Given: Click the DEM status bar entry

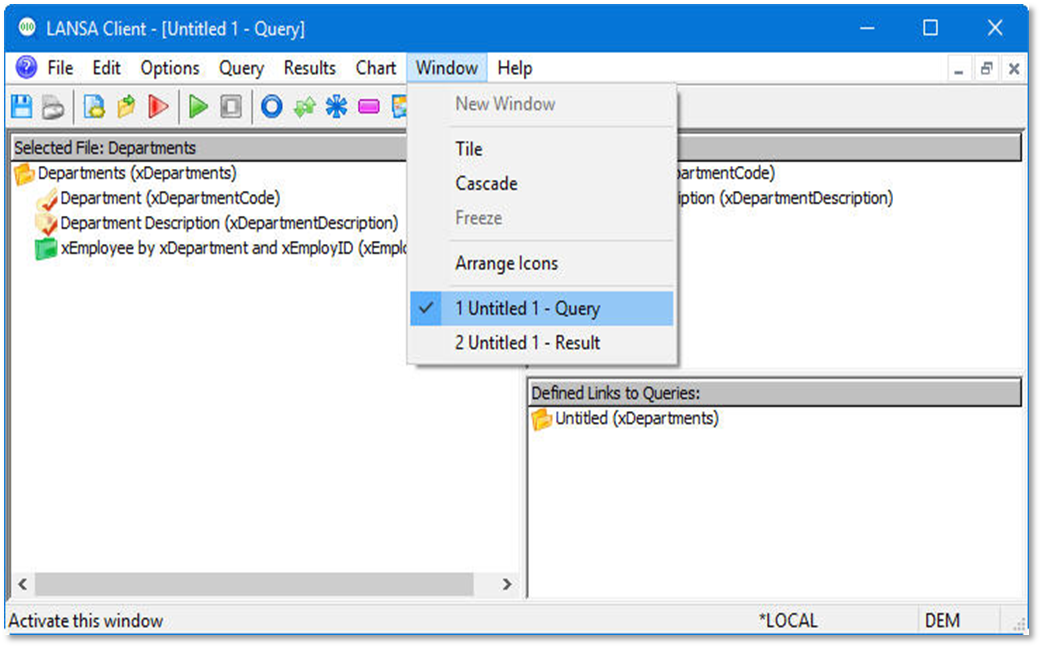Looking at the screenshot, I should tap(942, 620).
